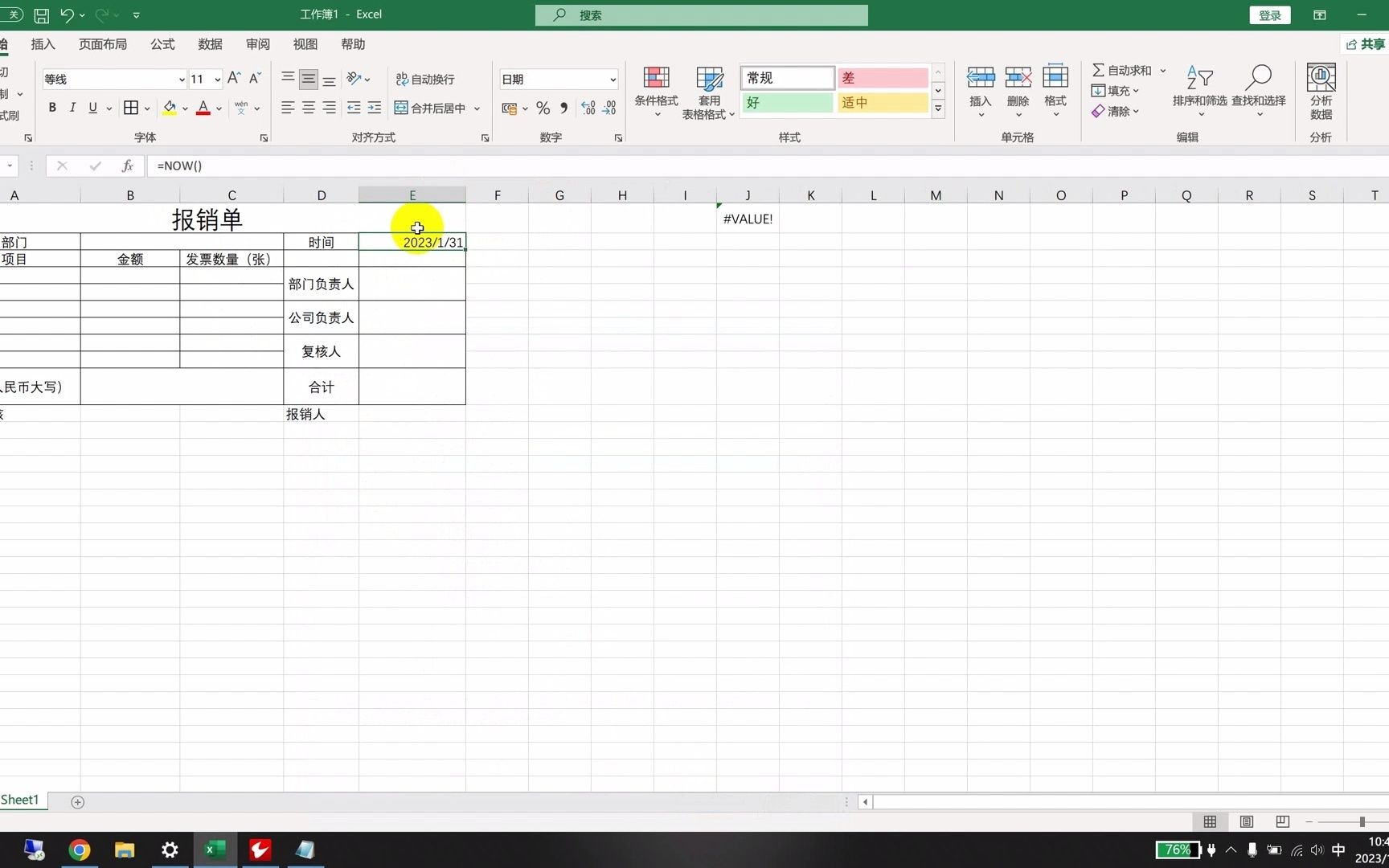Click decrease decimal icon
This screenshot has height=868, width=1389.
point(609,108)
